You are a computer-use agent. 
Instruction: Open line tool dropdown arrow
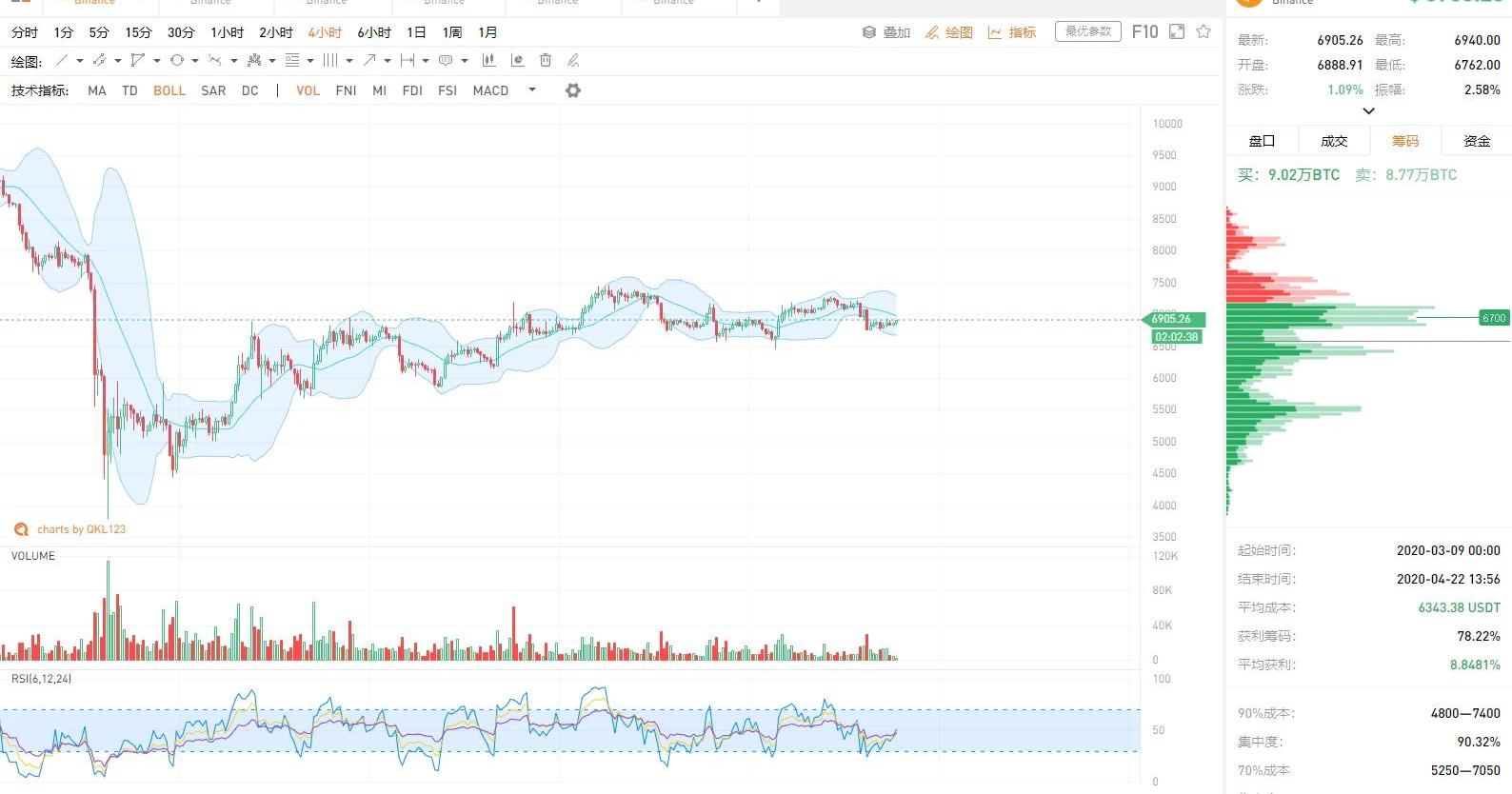(79, 61)
